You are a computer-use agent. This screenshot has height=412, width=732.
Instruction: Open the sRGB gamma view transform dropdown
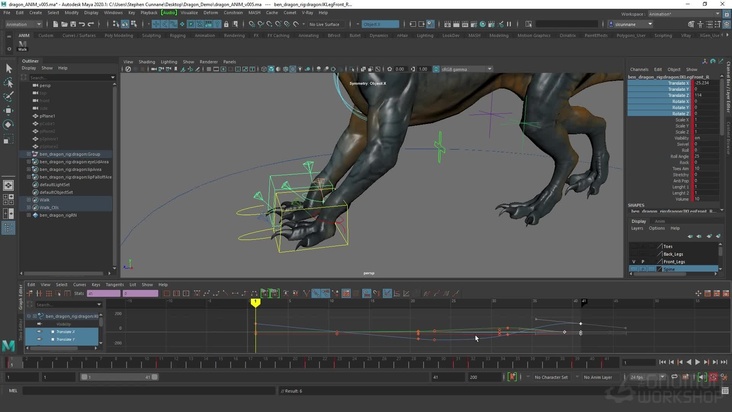tap(467, 69)
